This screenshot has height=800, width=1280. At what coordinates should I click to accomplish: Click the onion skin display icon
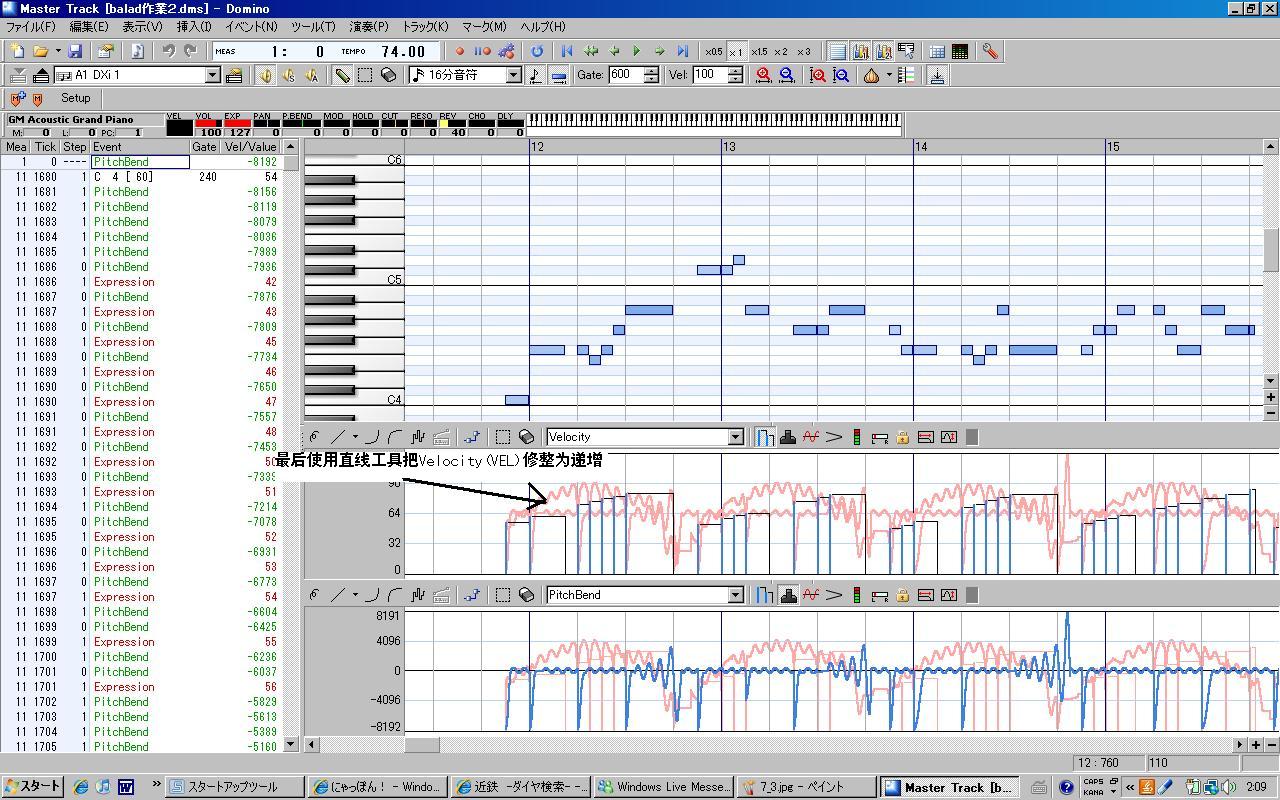[x=871, y=75]
